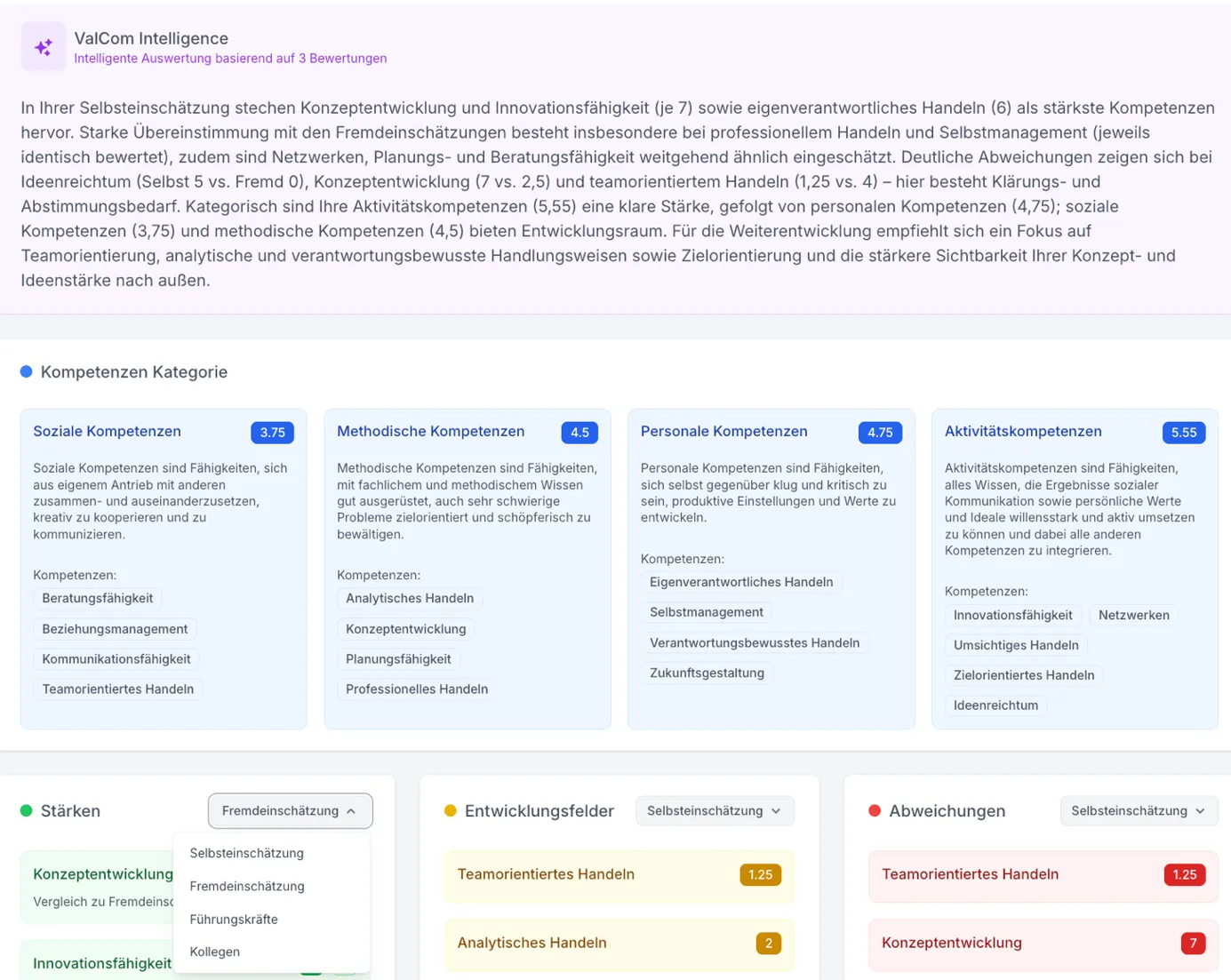Open the Selbsteinschätzung dropdown under Entwicklungsfelder

(x=715, y=810)
